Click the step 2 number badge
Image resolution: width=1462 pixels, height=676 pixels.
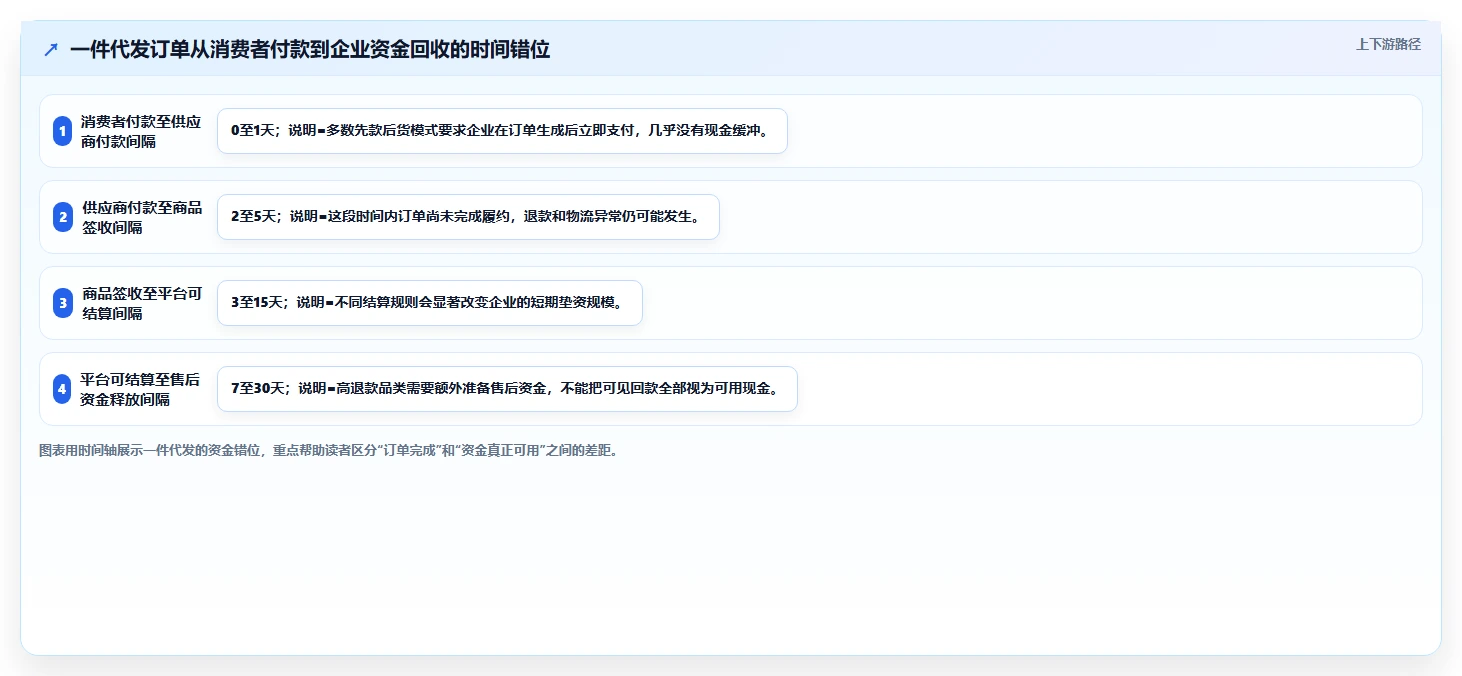click(x=62, y=217)
